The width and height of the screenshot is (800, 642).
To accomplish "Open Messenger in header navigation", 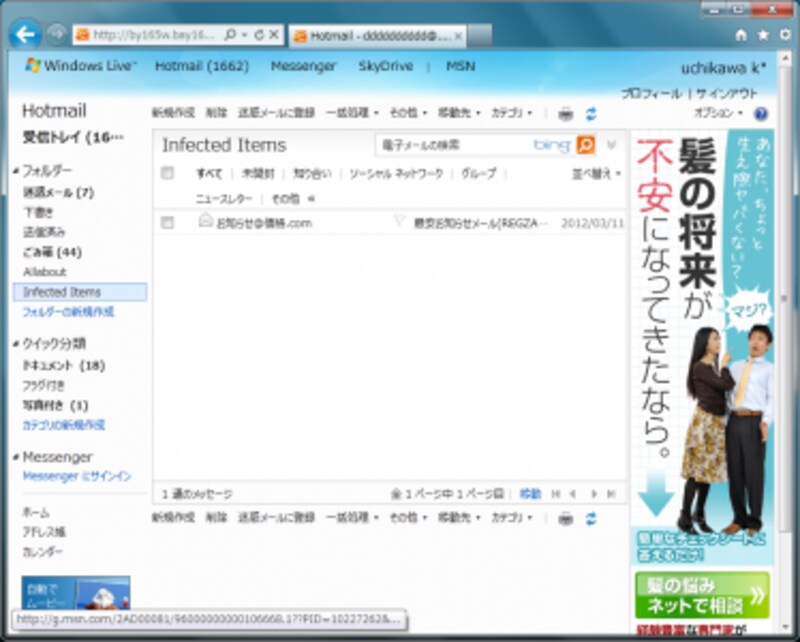I will [x=304, y=66].
